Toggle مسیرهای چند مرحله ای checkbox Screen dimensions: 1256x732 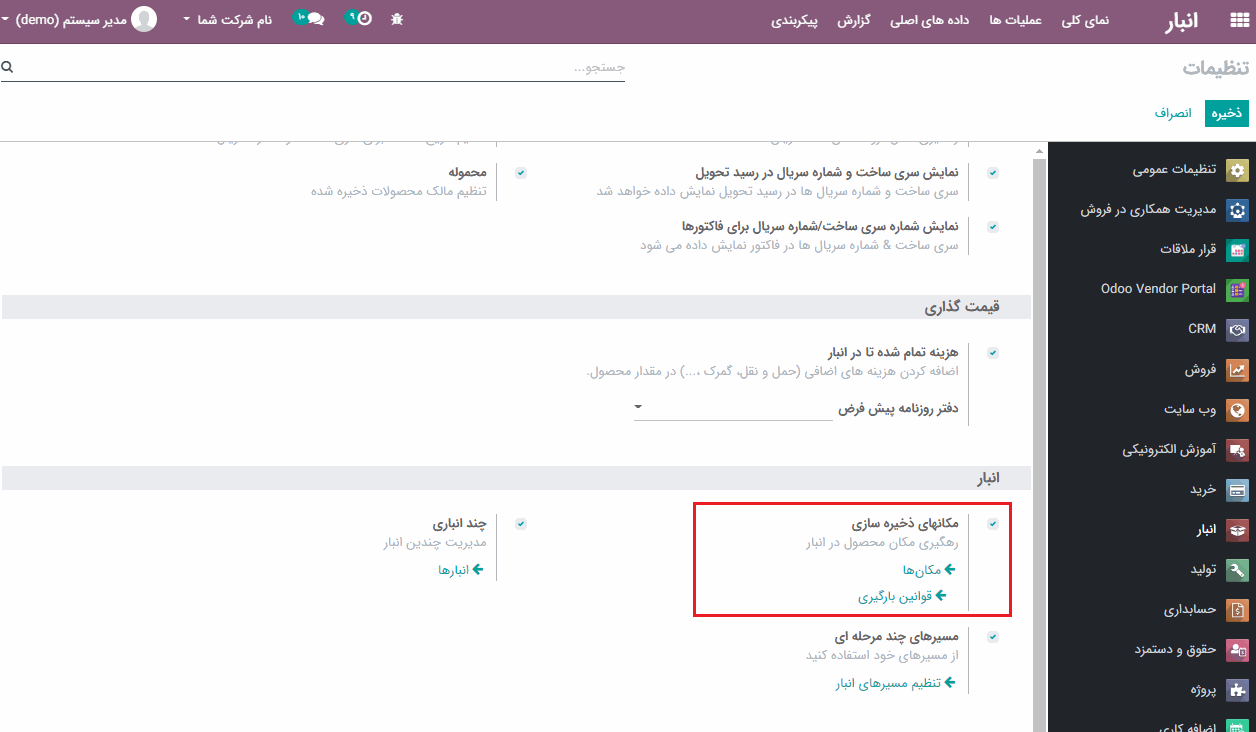click(993, 637)
